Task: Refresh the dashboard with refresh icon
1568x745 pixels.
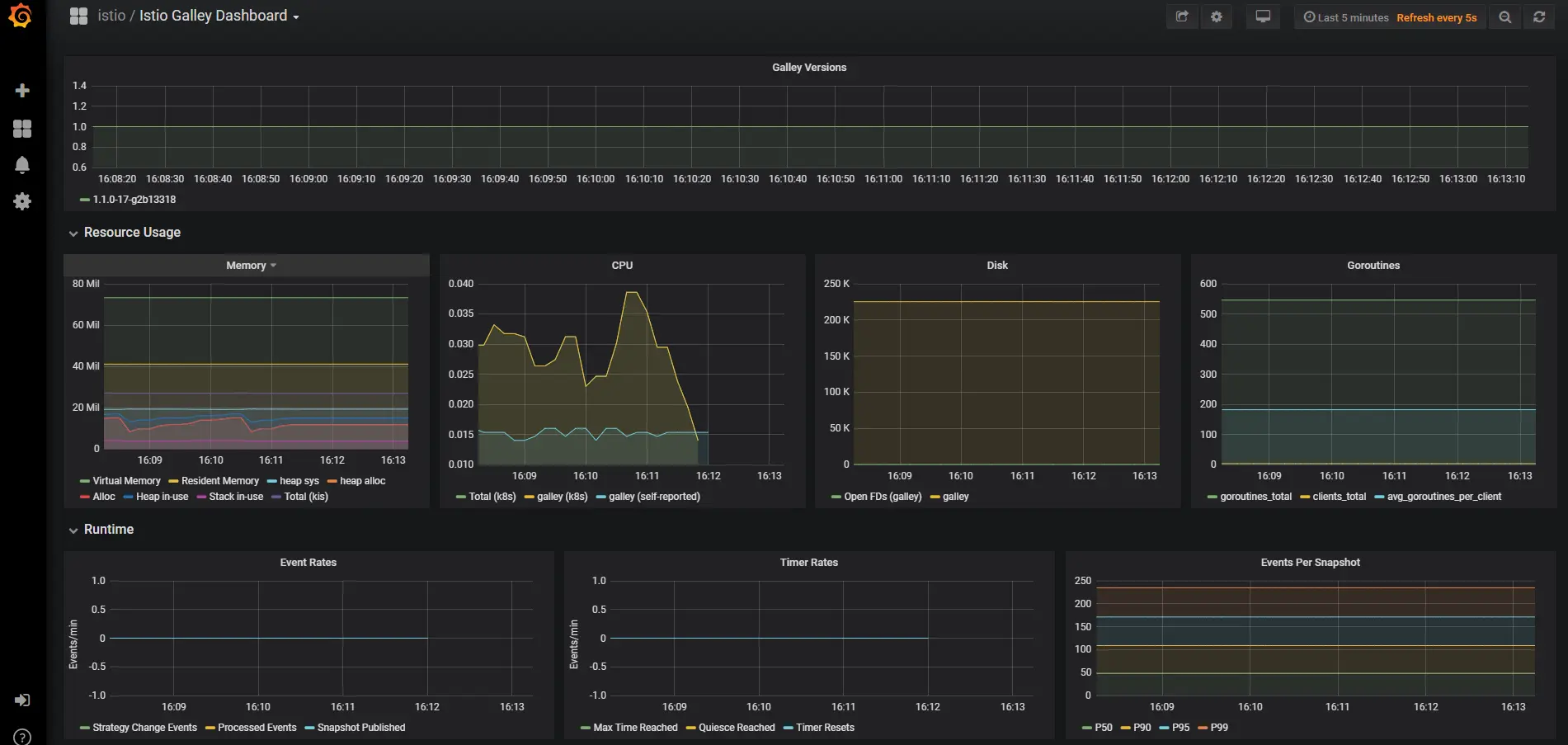Action: coord(1539,17)
